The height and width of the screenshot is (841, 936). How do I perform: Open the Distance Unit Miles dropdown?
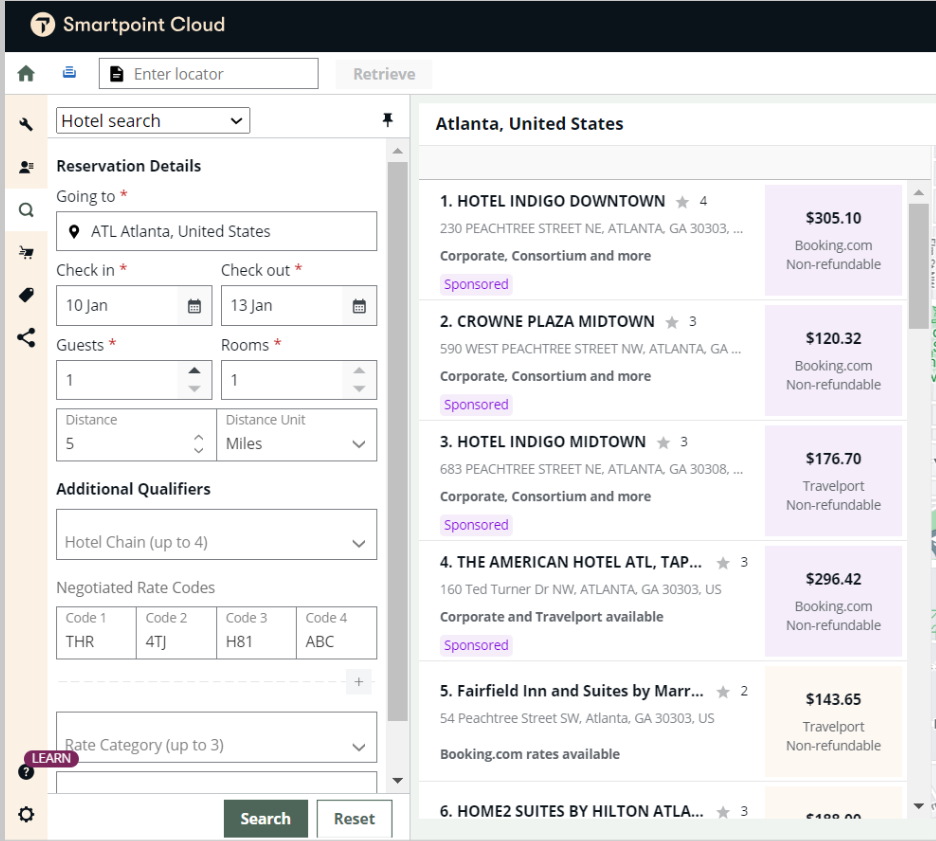(297, 435)
